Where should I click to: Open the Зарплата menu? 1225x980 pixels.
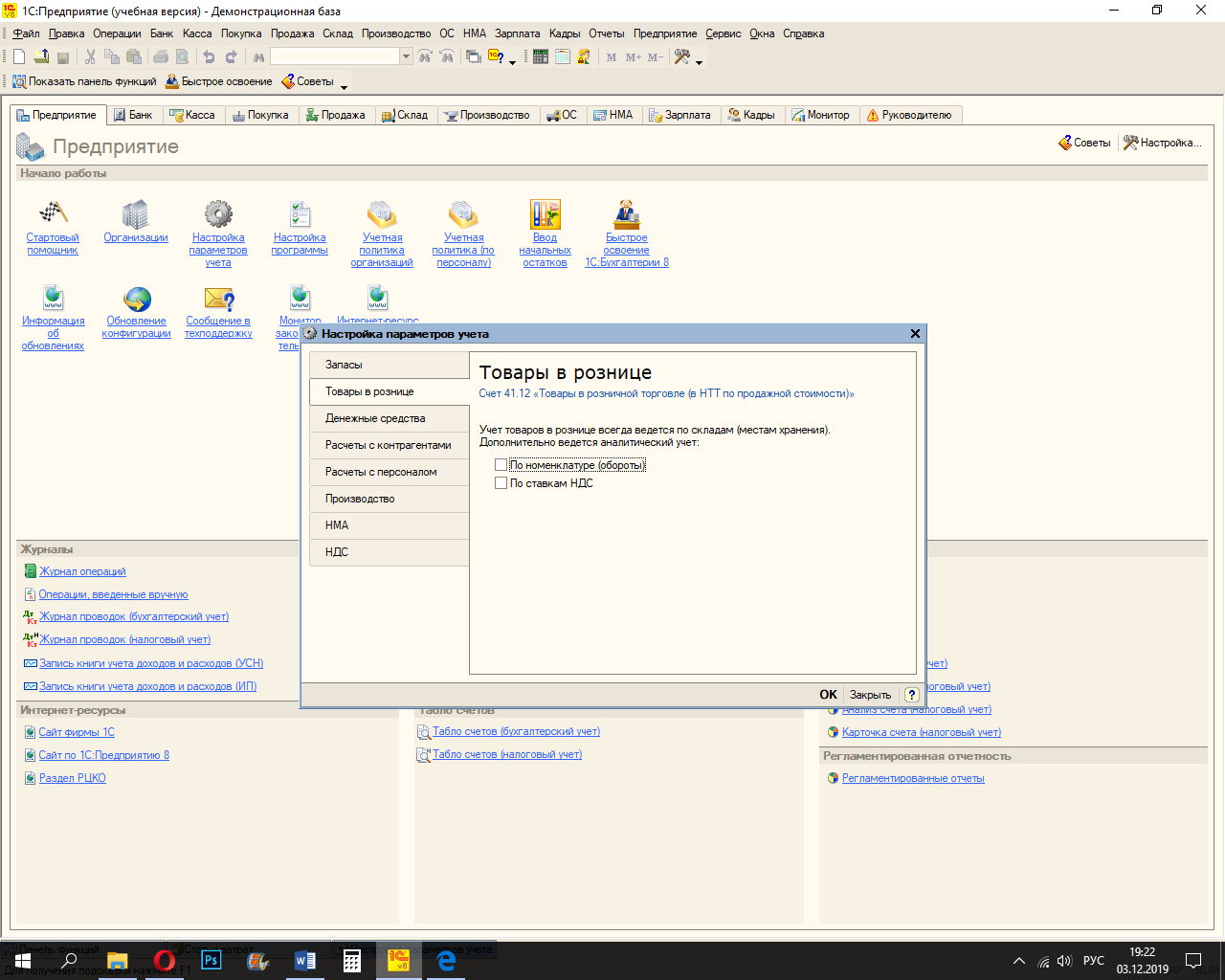(518, 33)
